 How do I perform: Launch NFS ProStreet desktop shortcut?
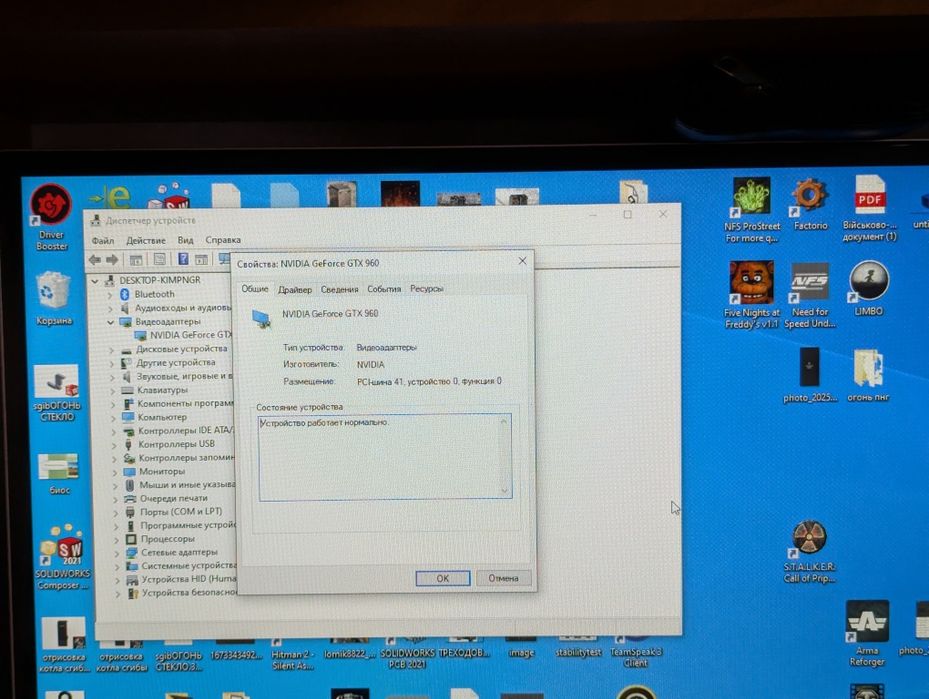(752, 210)
